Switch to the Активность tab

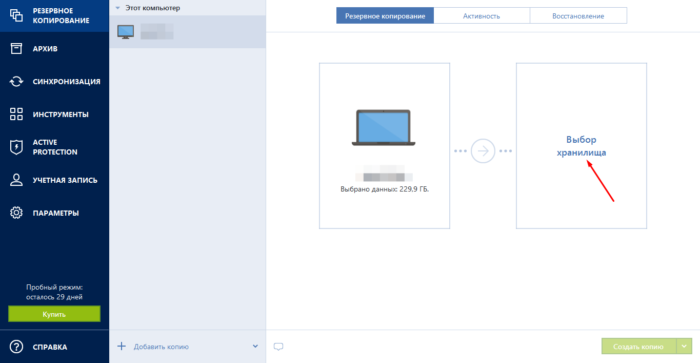pos(481,16)
